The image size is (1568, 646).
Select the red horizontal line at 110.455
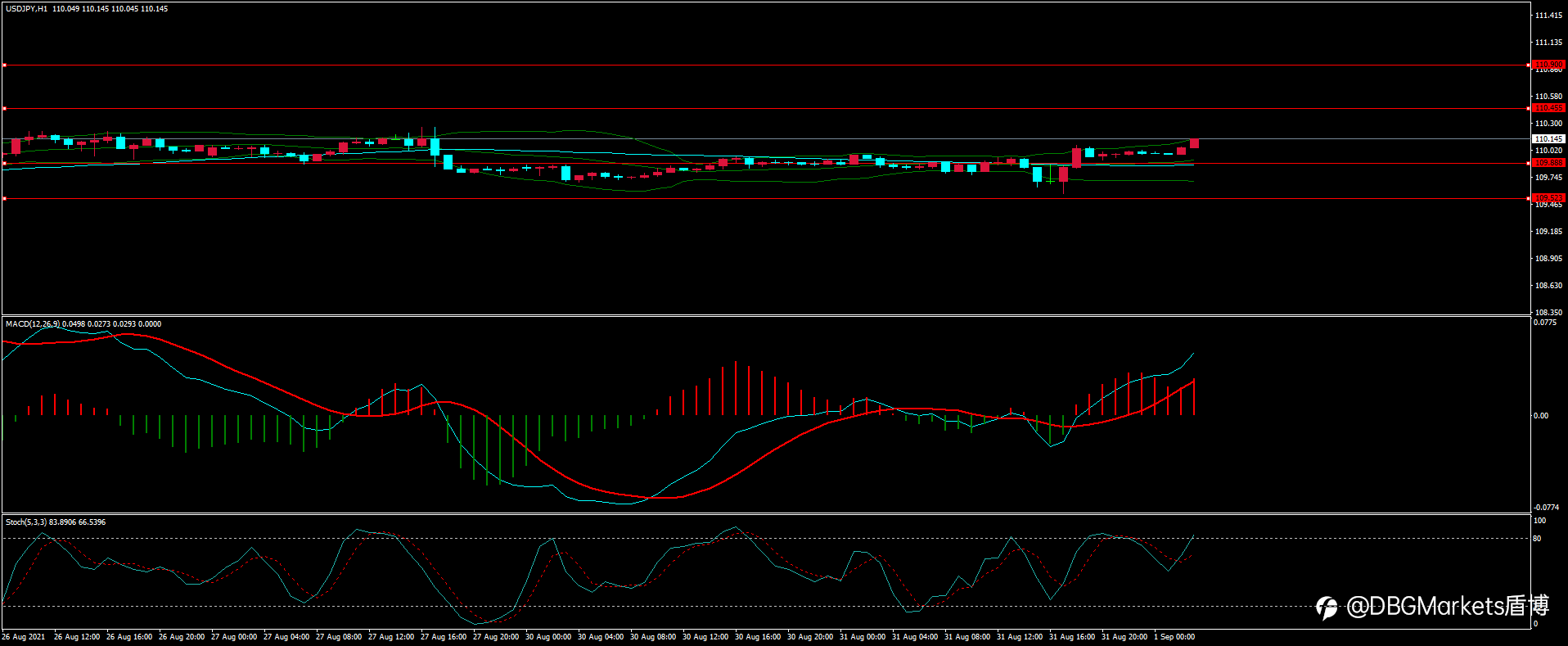point(766,108)
